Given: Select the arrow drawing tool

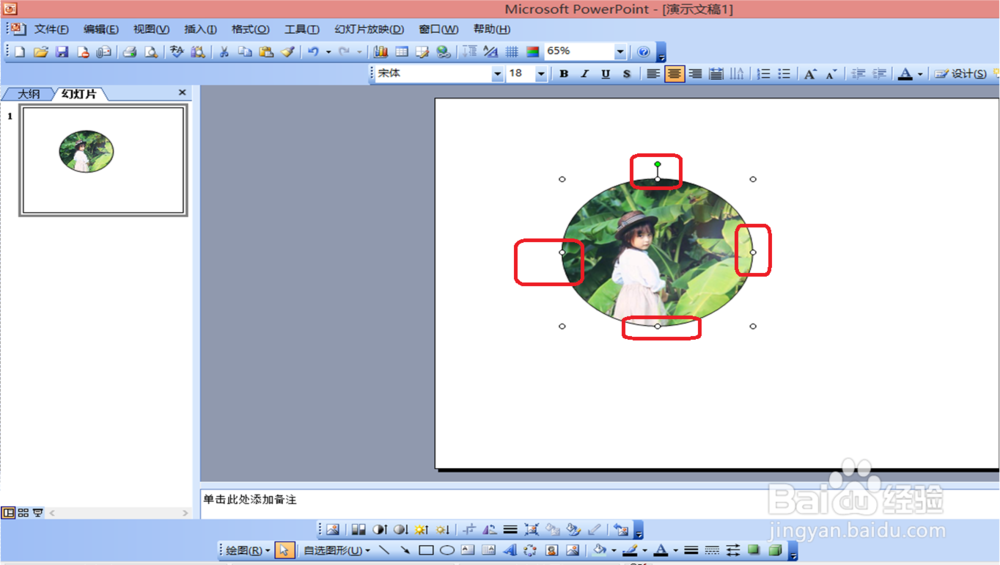Looking at the screenshot, I should pos(405,550).
